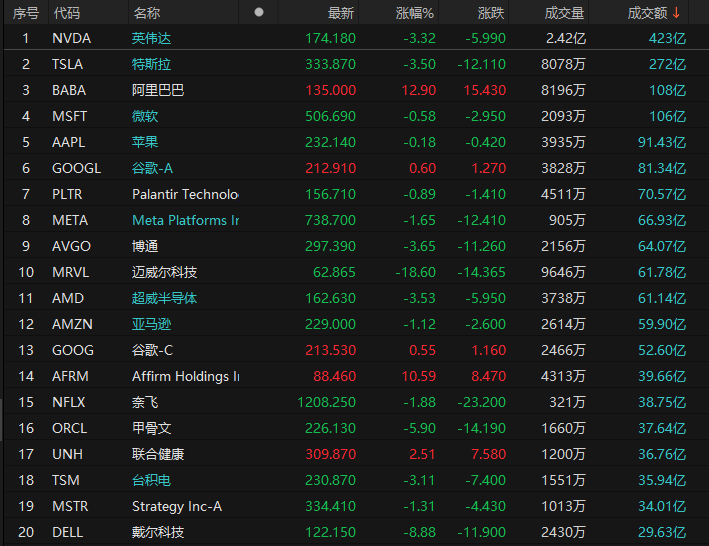The image size is (709, 546).
Task: Select the DELL ticker code
Action: 67,532
